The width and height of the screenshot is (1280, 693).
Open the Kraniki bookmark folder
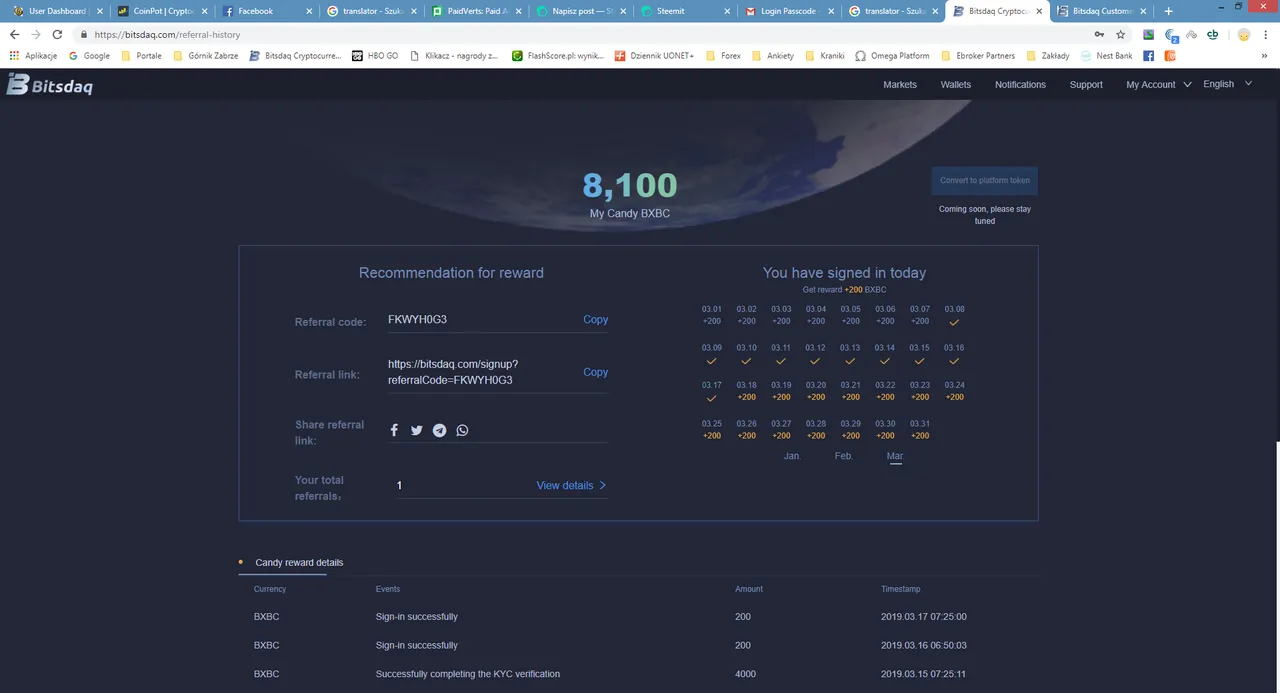coord(825,56)
